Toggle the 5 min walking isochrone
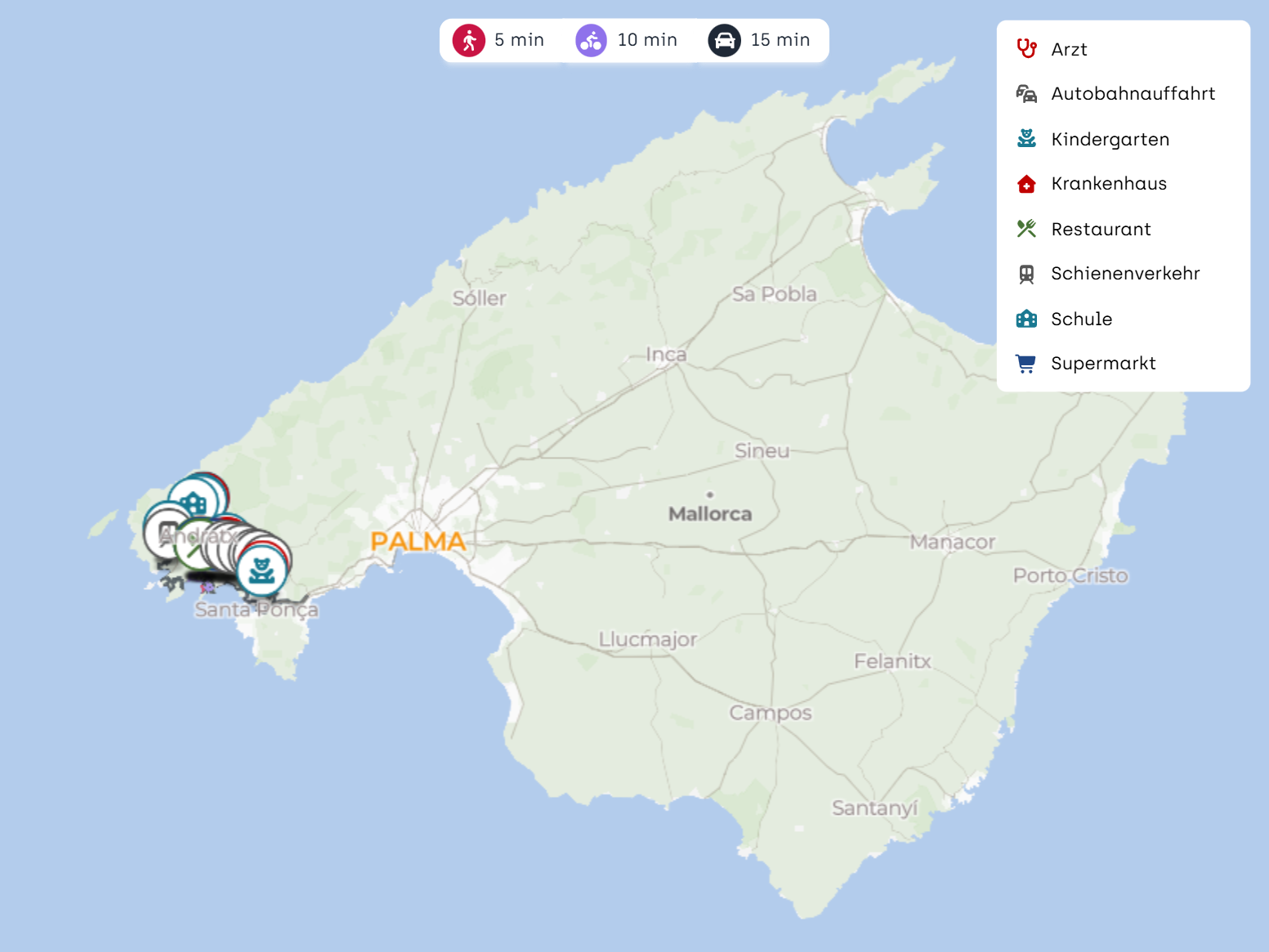1269x952 pixels. coord(499,40)
